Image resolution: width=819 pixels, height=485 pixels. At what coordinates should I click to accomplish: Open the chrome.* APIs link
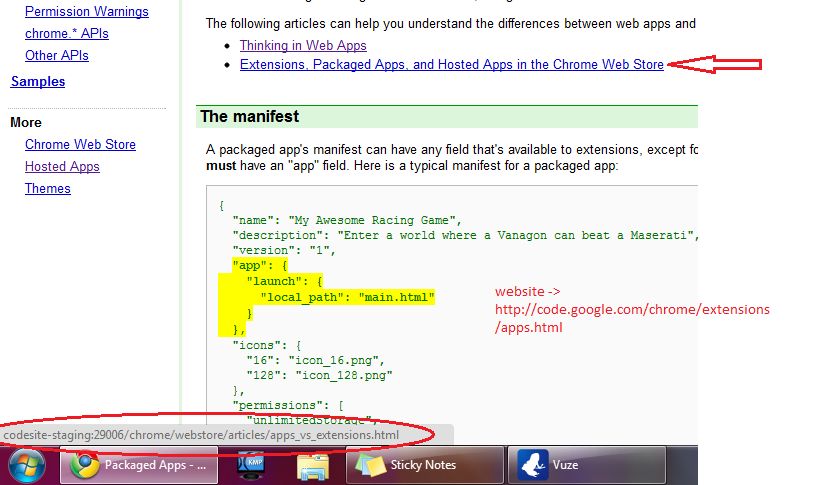(x=67, y=33)
